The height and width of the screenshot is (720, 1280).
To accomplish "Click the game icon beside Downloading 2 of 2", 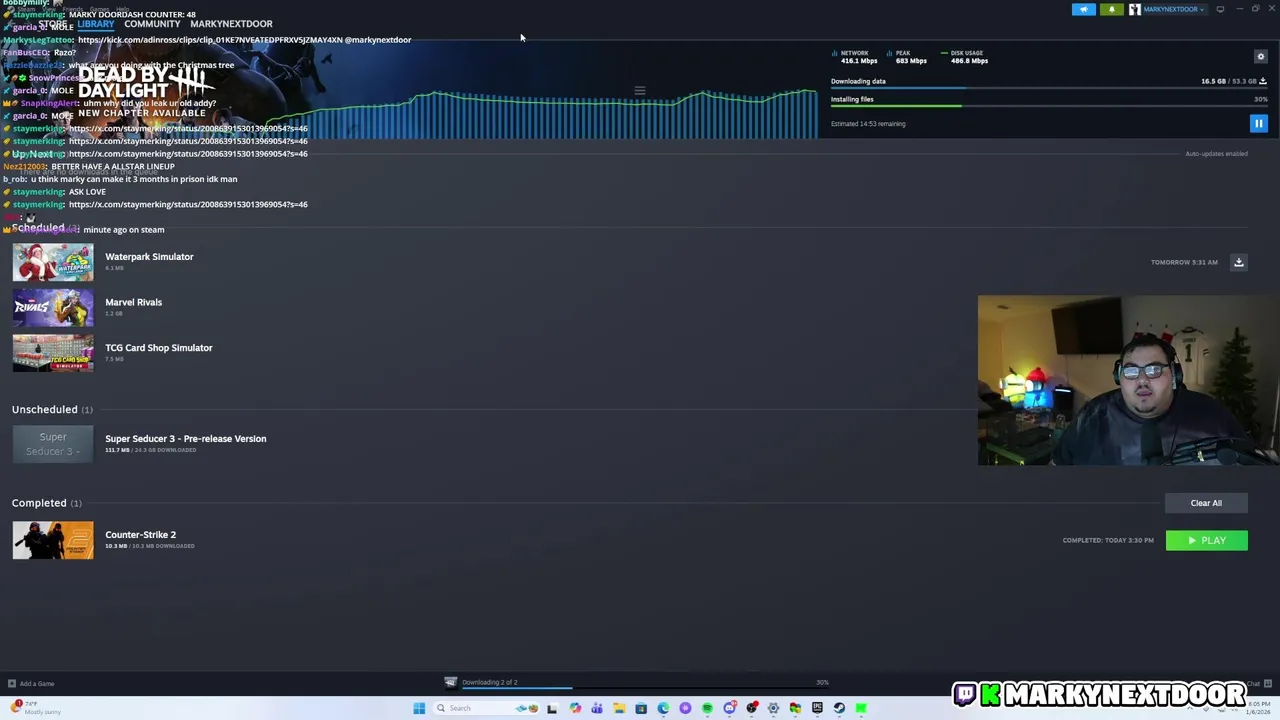I will click(451, 683).
